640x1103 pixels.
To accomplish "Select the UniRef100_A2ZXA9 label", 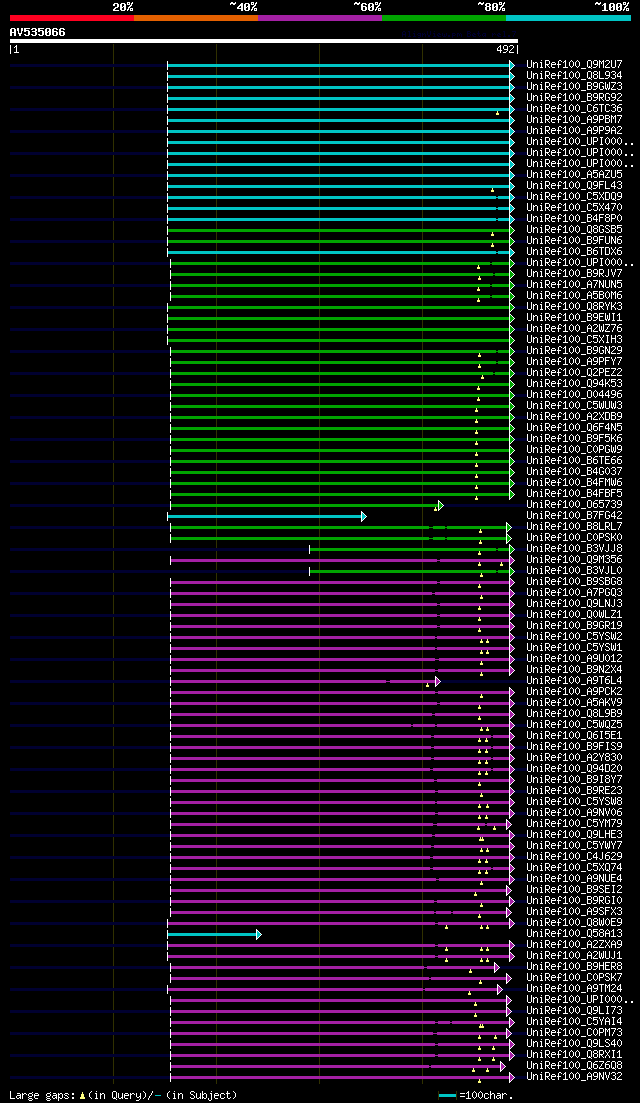I will tap(574, 945).
